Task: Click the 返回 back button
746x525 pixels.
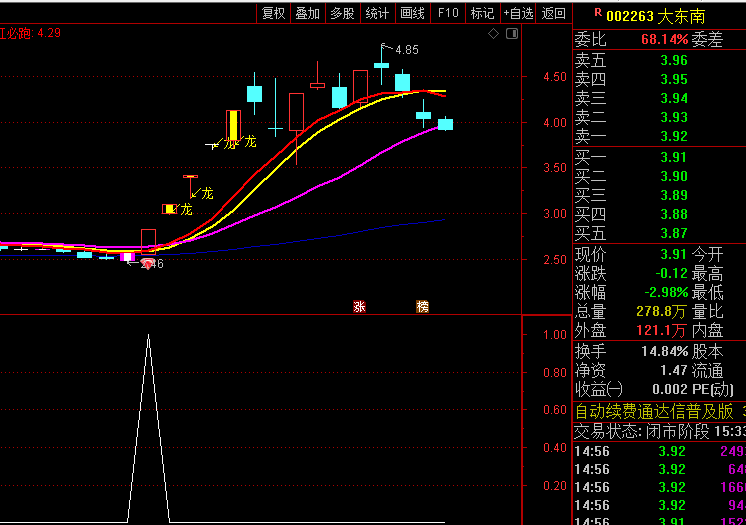Action: pos(554,13)
